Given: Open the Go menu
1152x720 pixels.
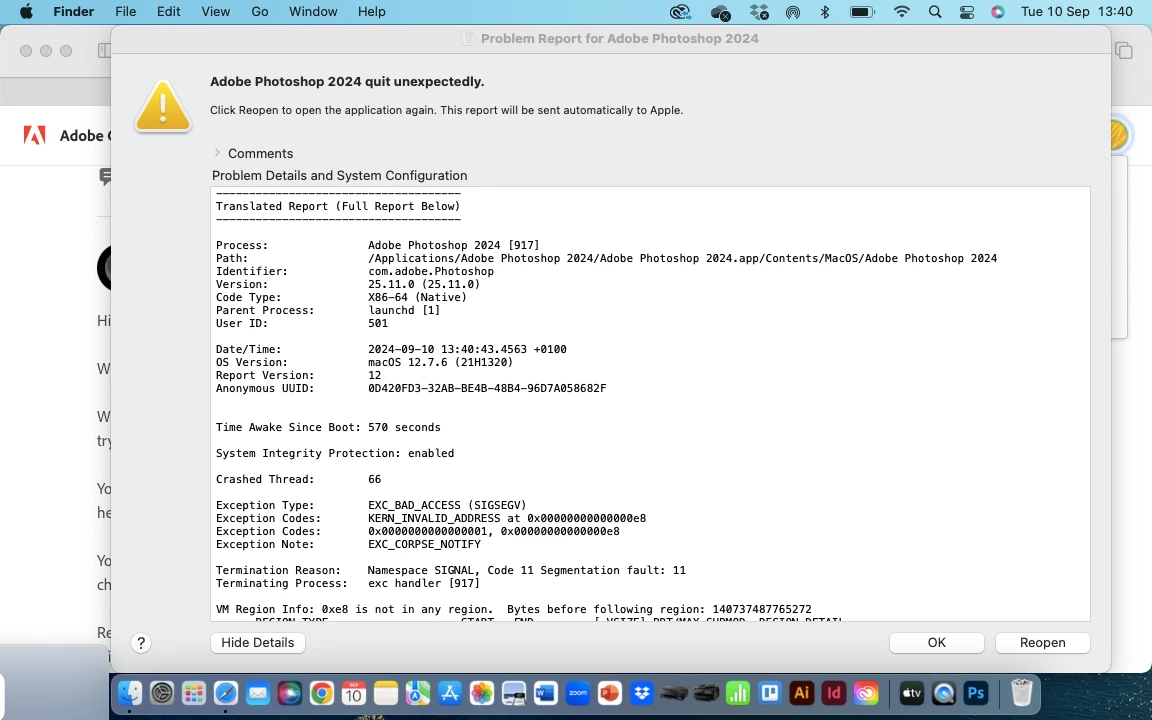Looking at the screenshot, I should pyautogui.click(x=259, y=12).
